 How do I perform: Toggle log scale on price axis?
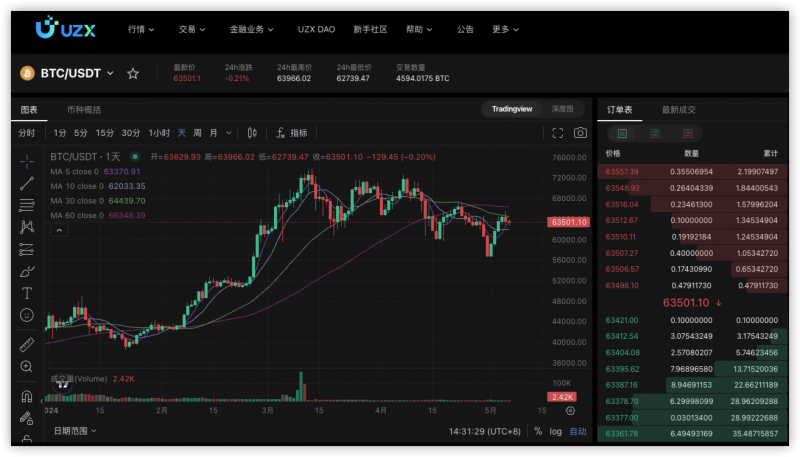click(x=556, y=431)
